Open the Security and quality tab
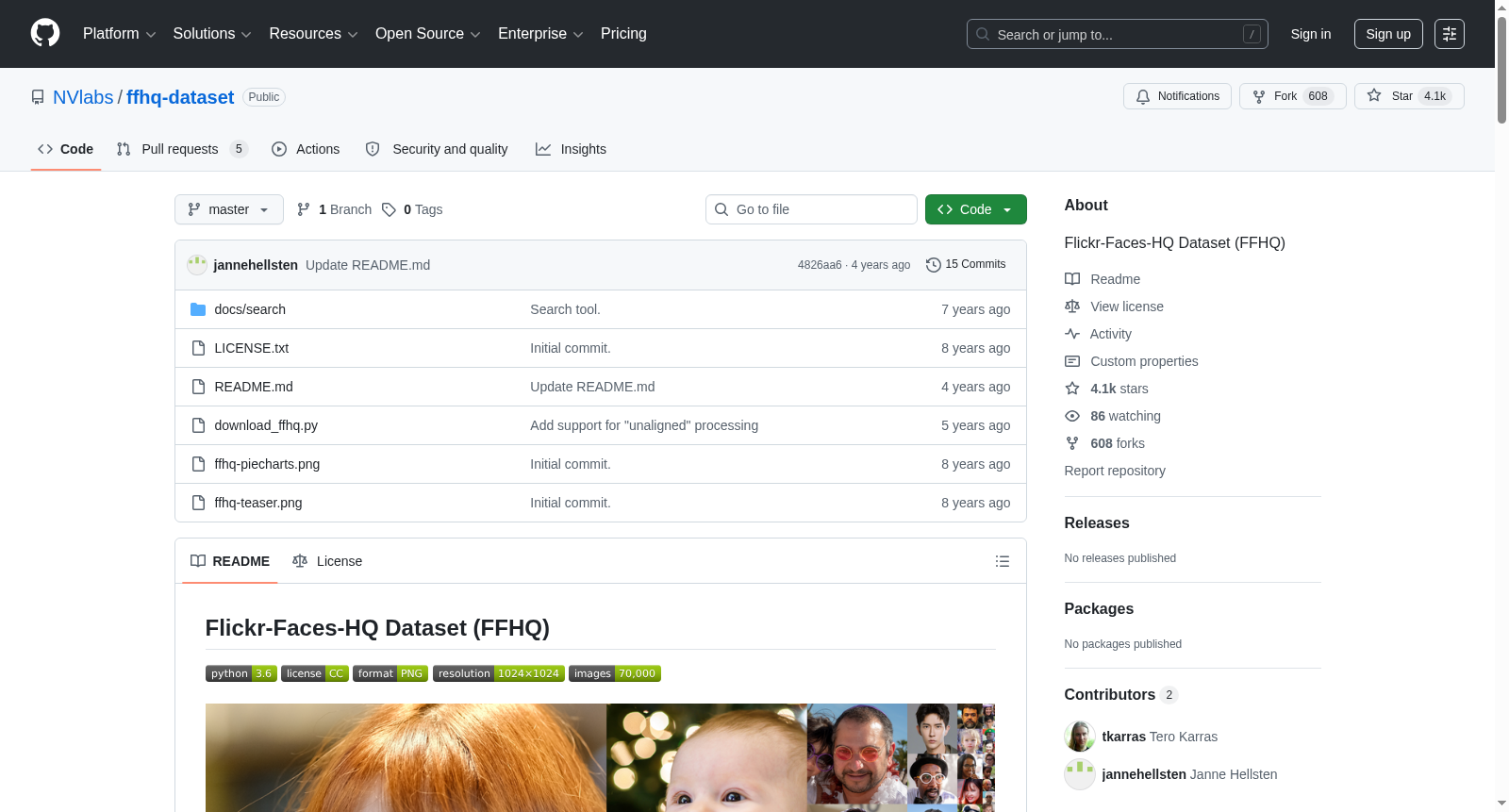1509x812 pixels. (x=437, y=149)
